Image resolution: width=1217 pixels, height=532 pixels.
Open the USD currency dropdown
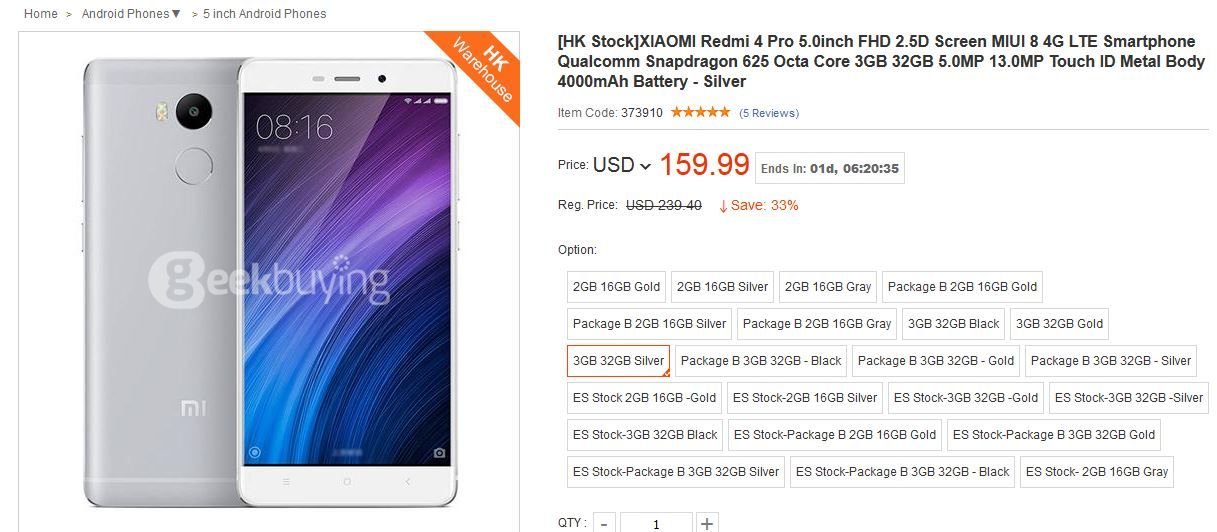pyautogui.click(x=622, y=165)
